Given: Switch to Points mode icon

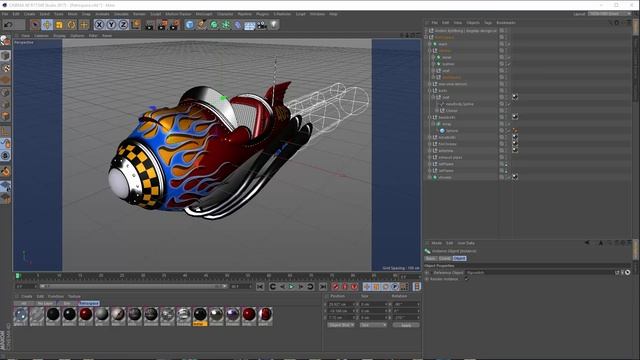Looking at the screenshot, I should tap(5, 92).
